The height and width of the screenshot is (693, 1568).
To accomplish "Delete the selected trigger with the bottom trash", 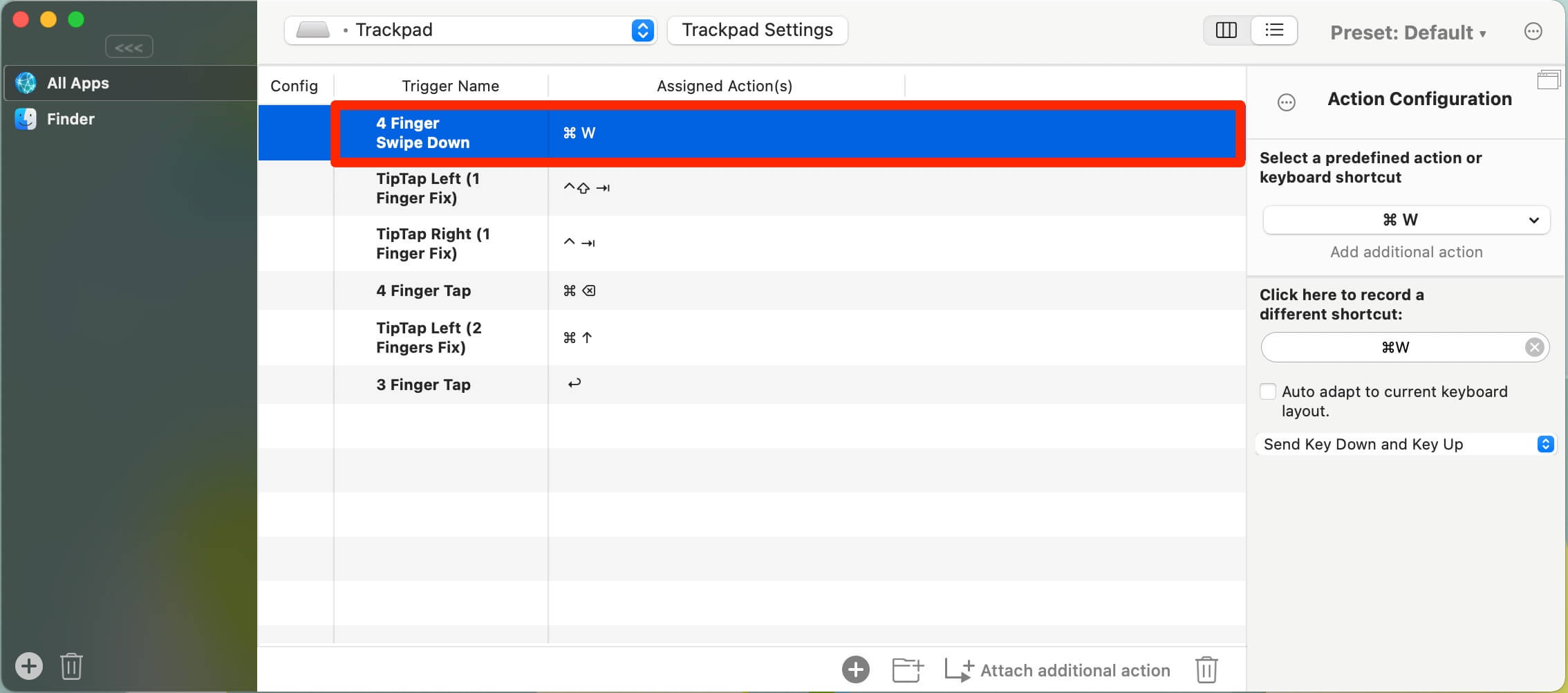I will [x=1206, y=669].
